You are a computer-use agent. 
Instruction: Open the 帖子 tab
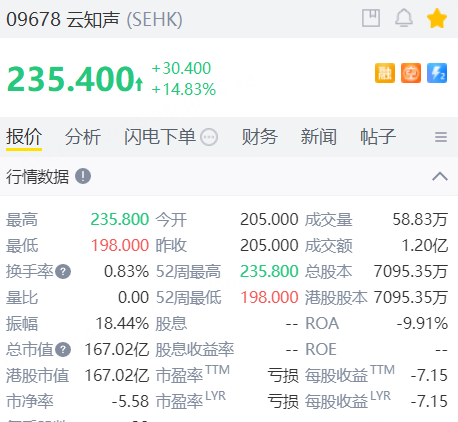(x=378, y=137)
